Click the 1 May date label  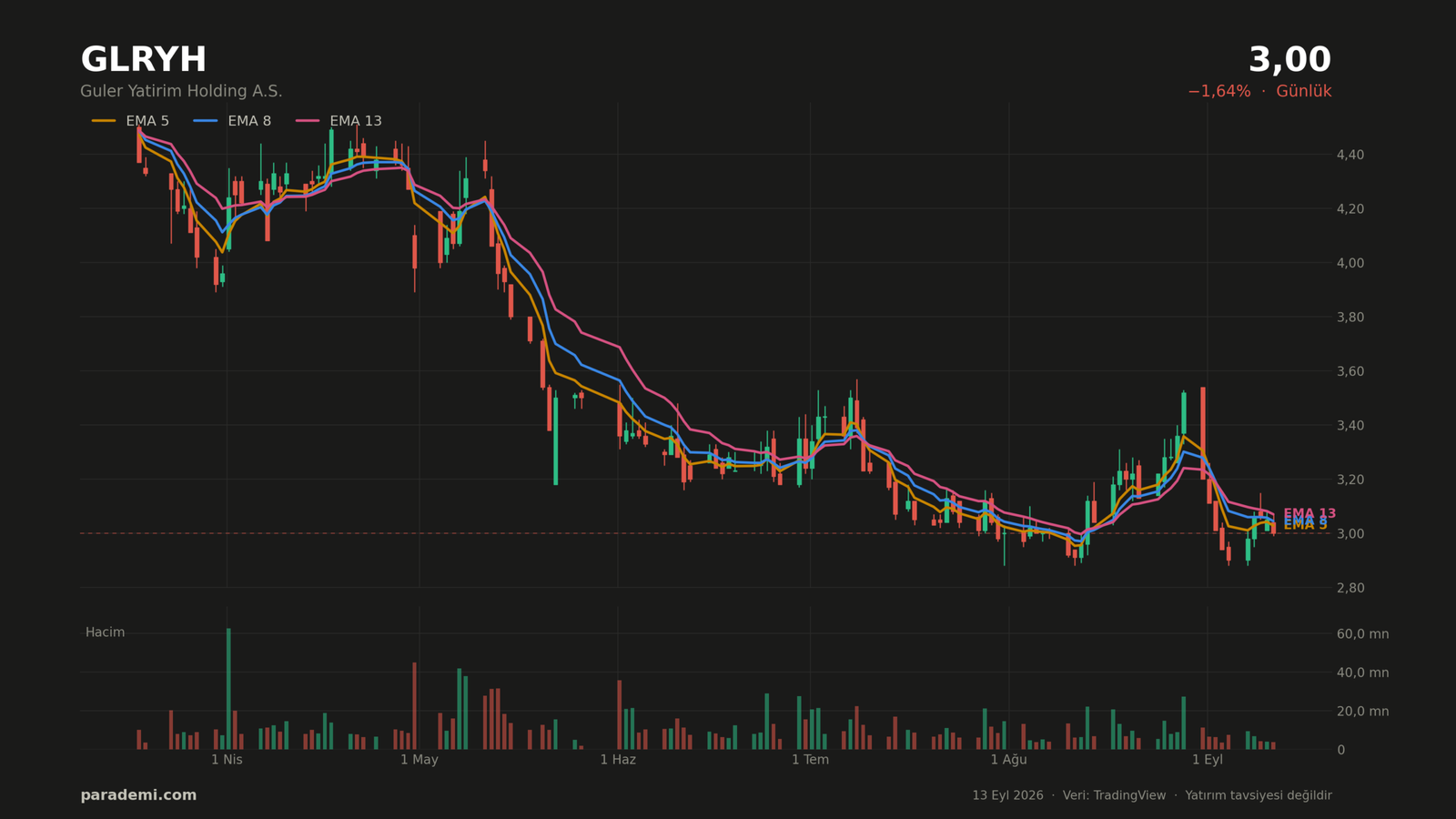[420, 760]
